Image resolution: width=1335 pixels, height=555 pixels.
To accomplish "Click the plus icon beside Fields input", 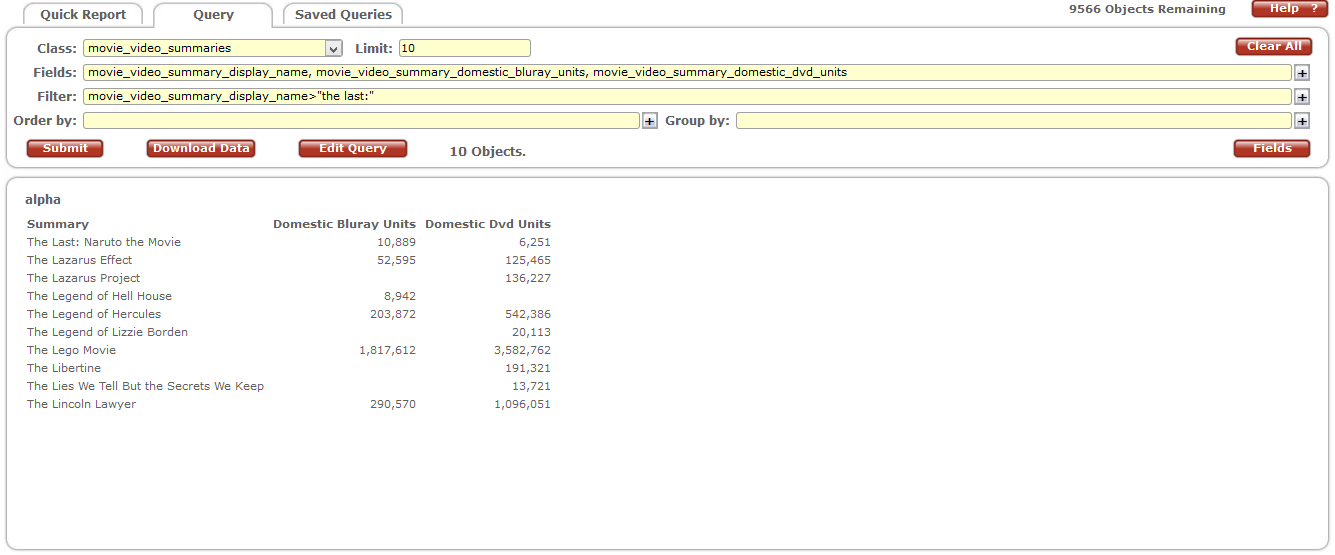I will [1302, 73].
